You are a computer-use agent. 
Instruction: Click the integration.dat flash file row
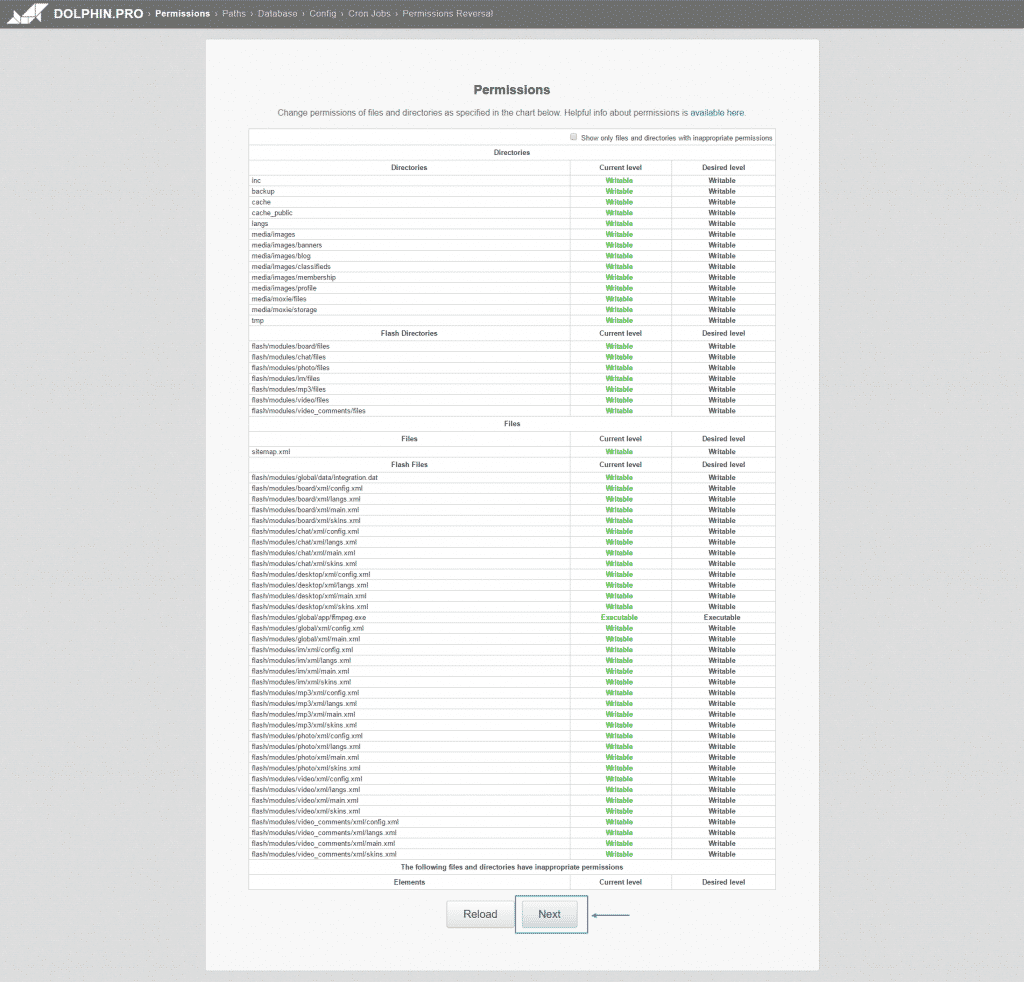(314, 478)
